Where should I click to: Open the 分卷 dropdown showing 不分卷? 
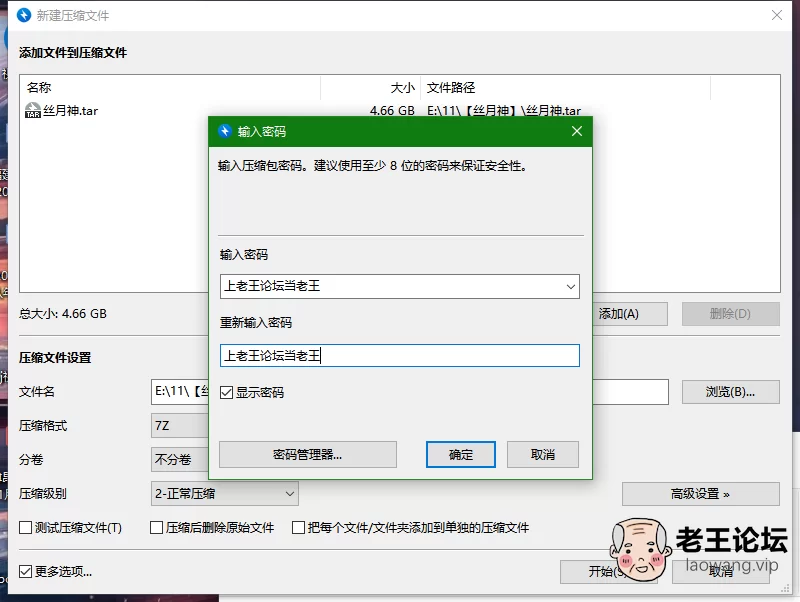pyautogui.click(x=178, y=459)
